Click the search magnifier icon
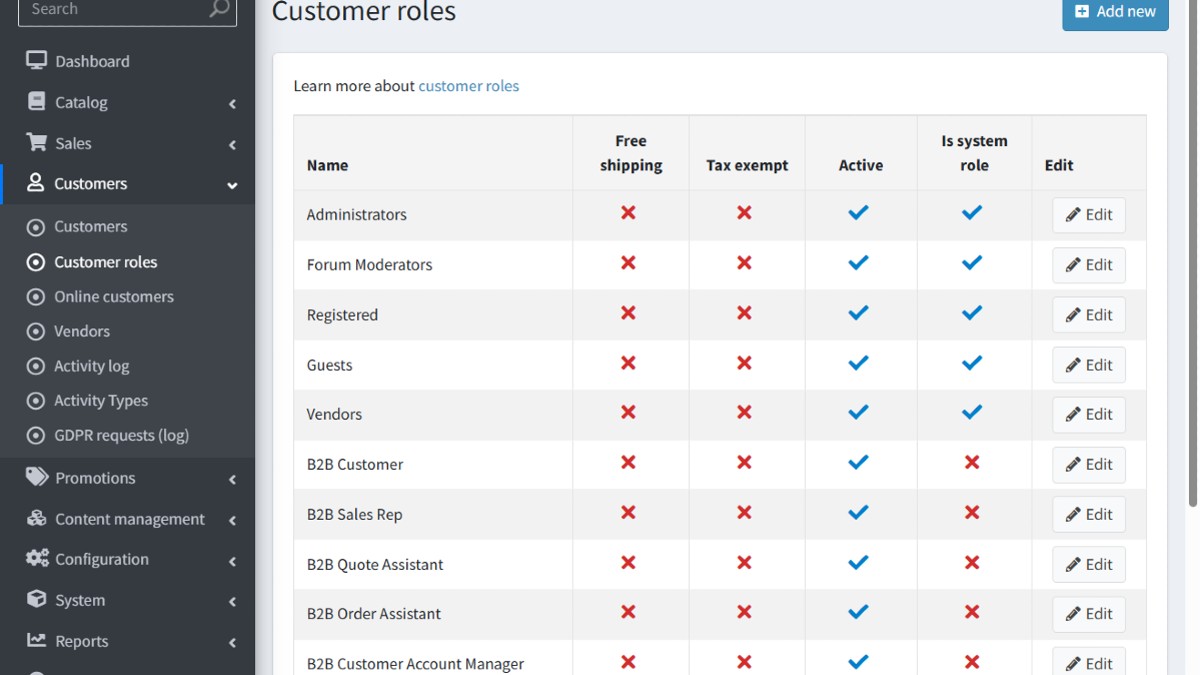Image resolution: width=1200 pixels, height=675 pixels. pos(219,9)
